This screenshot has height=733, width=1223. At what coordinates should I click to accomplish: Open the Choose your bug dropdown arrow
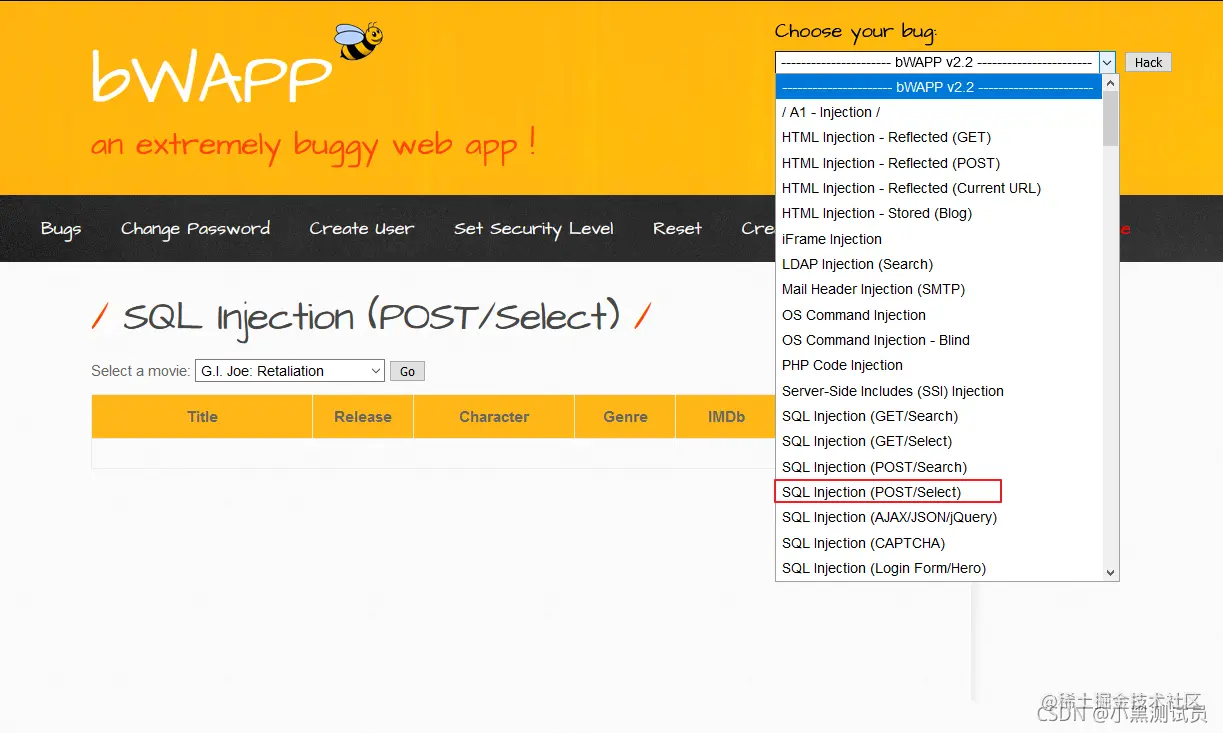tap(1107, 62)
